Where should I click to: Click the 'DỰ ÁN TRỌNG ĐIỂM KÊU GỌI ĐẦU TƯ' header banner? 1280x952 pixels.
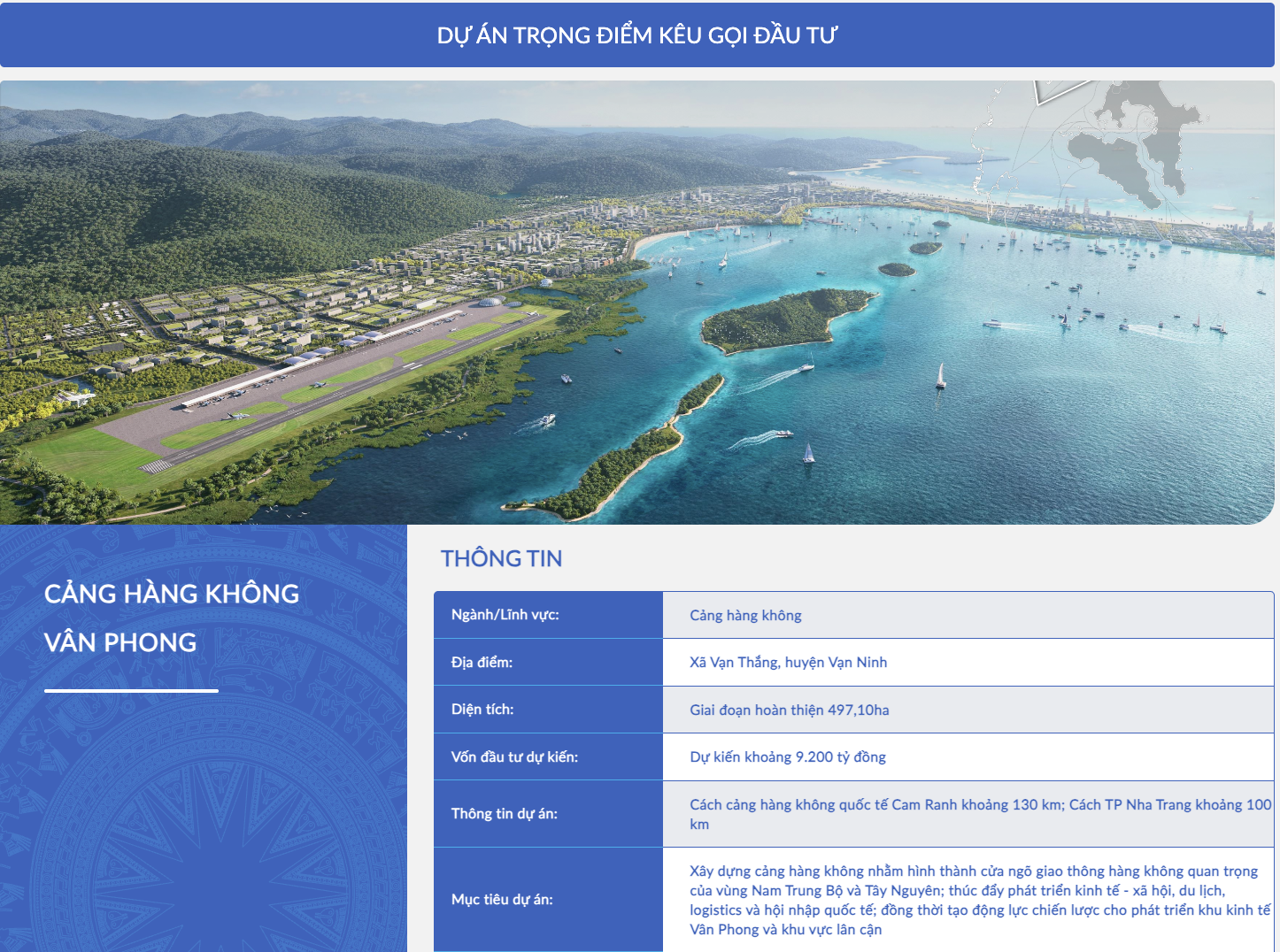[637, 35]
